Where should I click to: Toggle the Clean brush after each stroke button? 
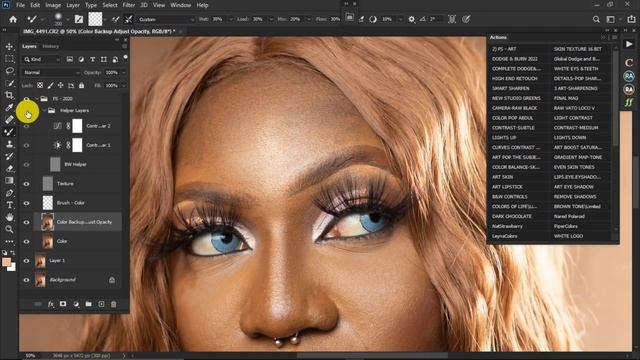(x=129, y=19)
